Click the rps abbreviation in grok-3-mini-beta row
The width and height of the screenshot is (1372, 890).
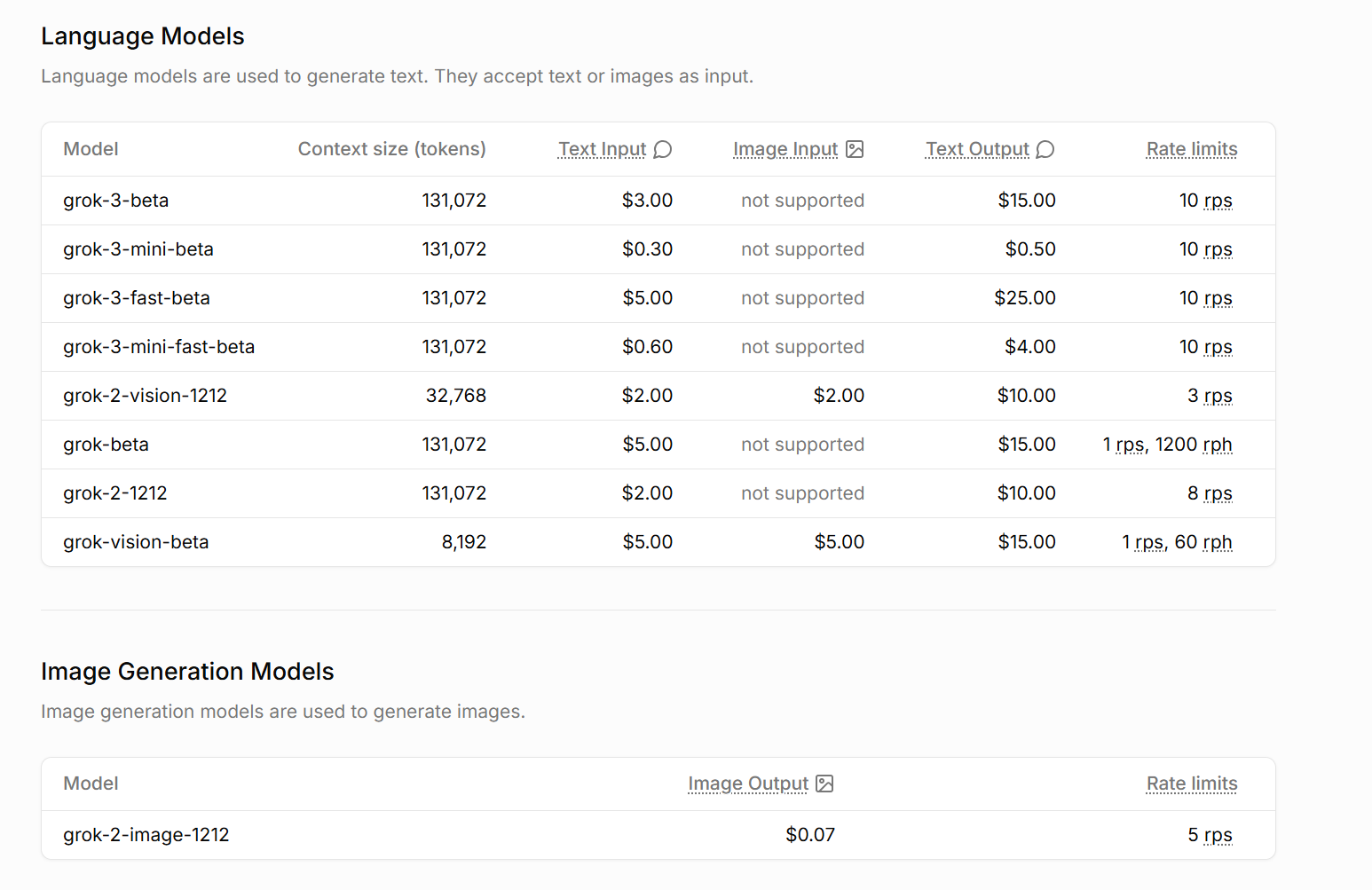click(x=1218, y=249)
